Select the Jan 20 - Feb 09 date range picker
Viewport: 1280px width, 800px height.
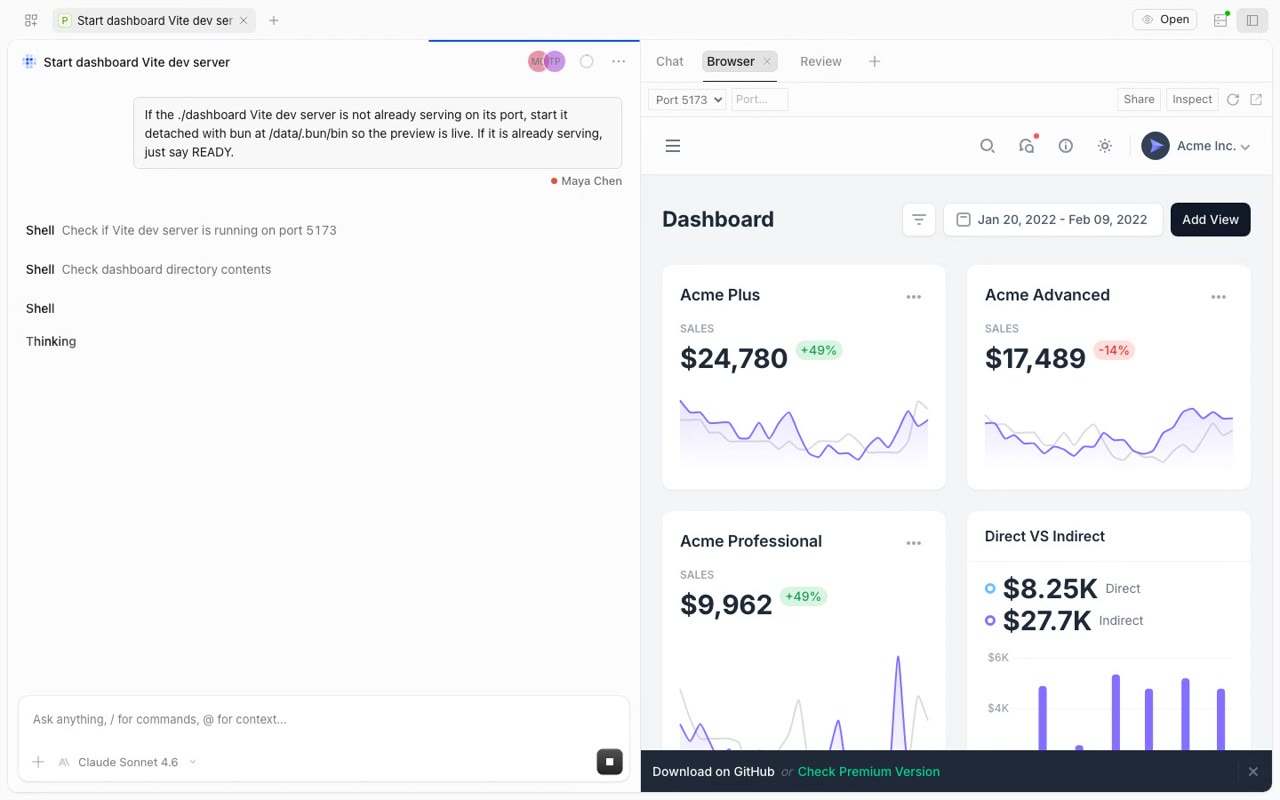[x=1053, y=220]
